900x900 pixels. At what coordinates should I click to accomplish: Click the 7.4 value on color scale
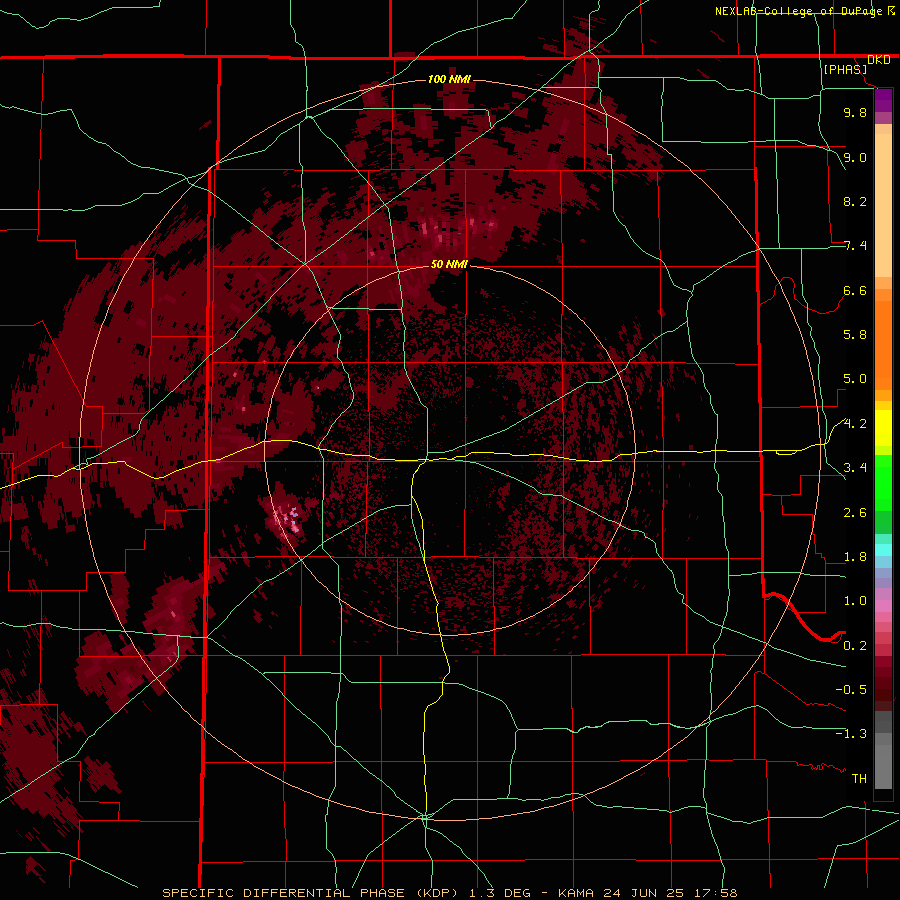855,246
